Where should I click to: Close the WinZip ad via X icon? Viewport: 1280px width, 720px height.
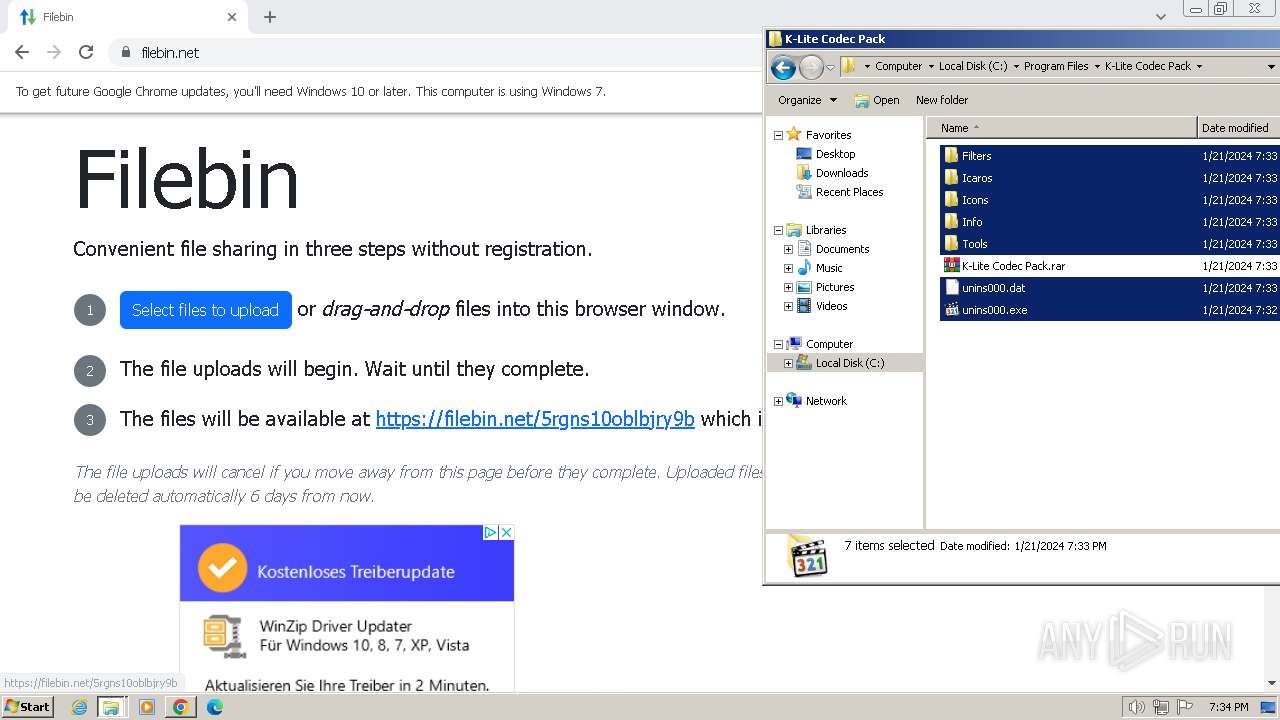[506, 532]
